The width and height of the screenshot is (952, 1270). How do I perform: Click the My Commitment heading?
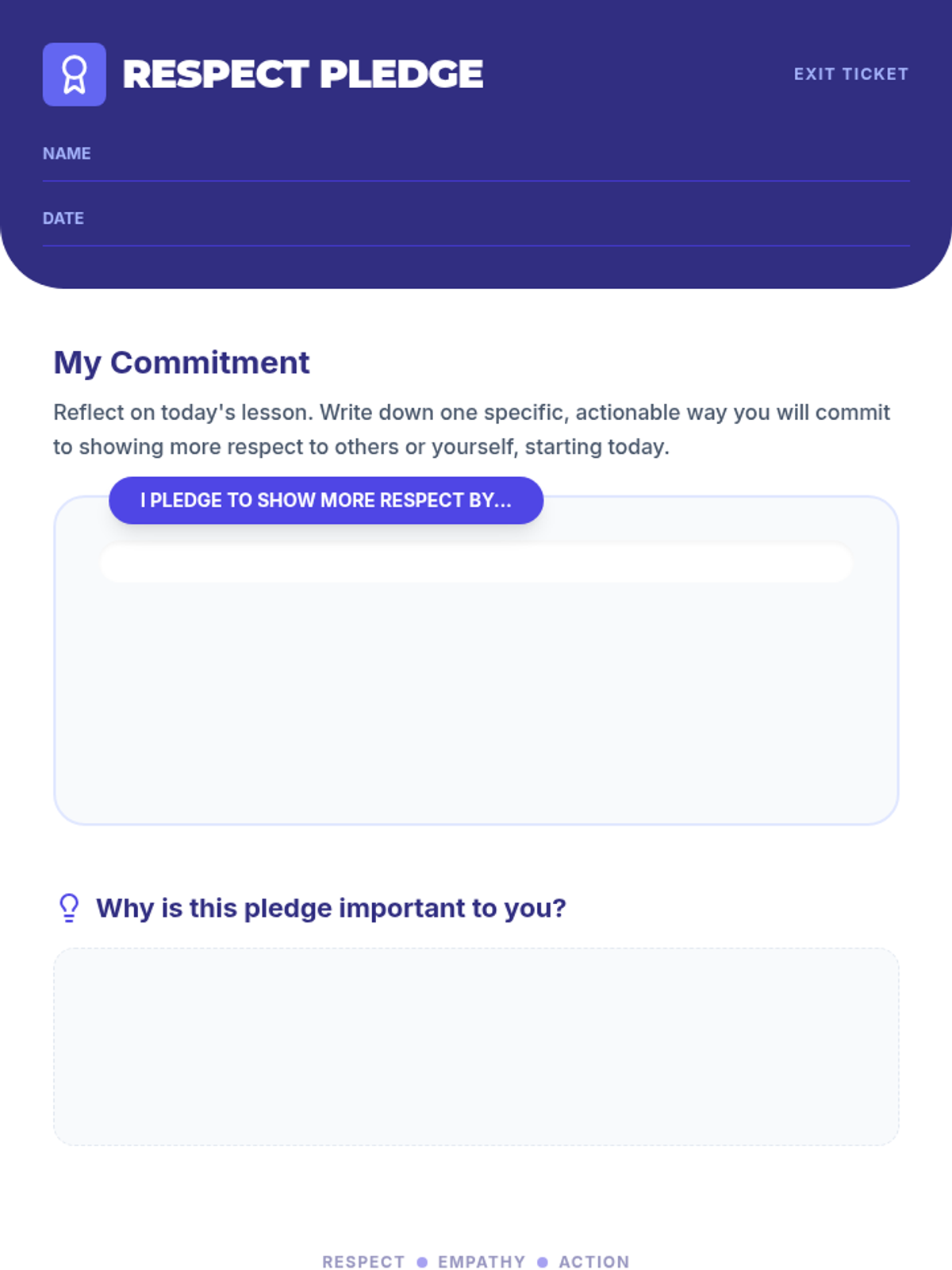point(181,363)
